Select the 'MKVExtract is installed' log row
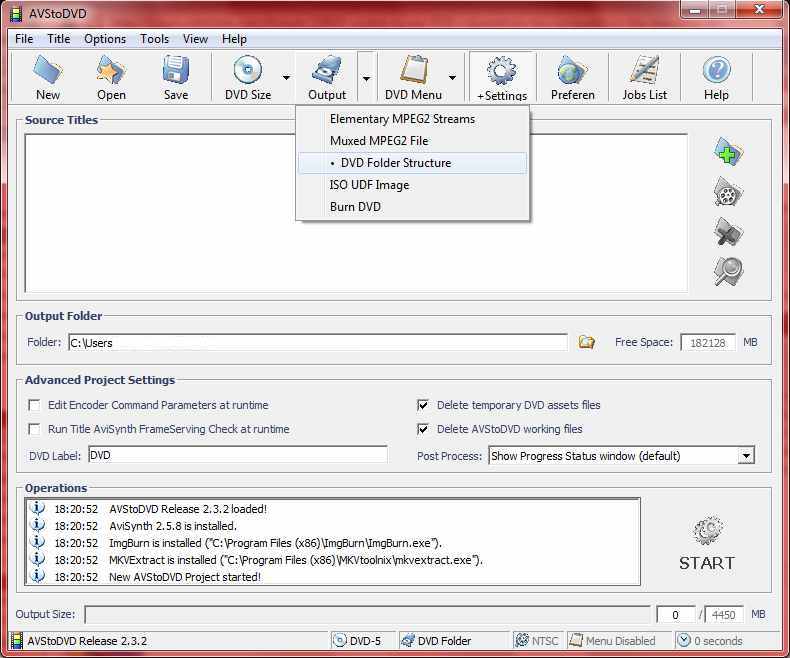The height and width of the screenshot is (658, 790). pyautogui.click(x=333, y=560)
